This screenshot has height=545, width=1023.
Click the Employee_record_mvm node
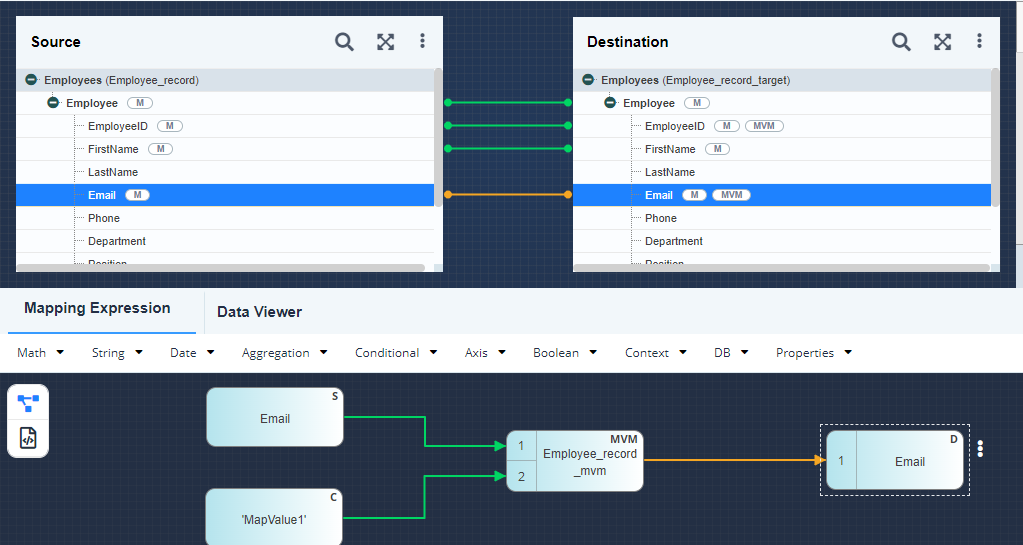point(589,461)
